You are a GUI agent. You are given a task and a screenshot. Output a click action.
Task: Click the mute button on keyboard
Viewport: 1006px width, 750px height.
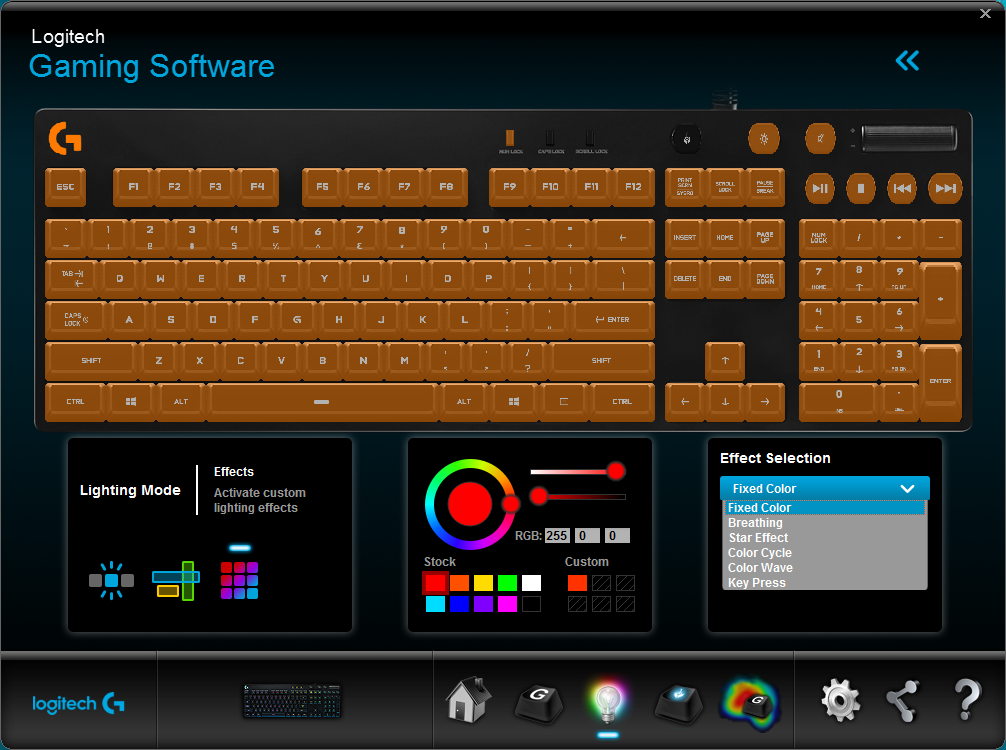click(x=820, y=139)
